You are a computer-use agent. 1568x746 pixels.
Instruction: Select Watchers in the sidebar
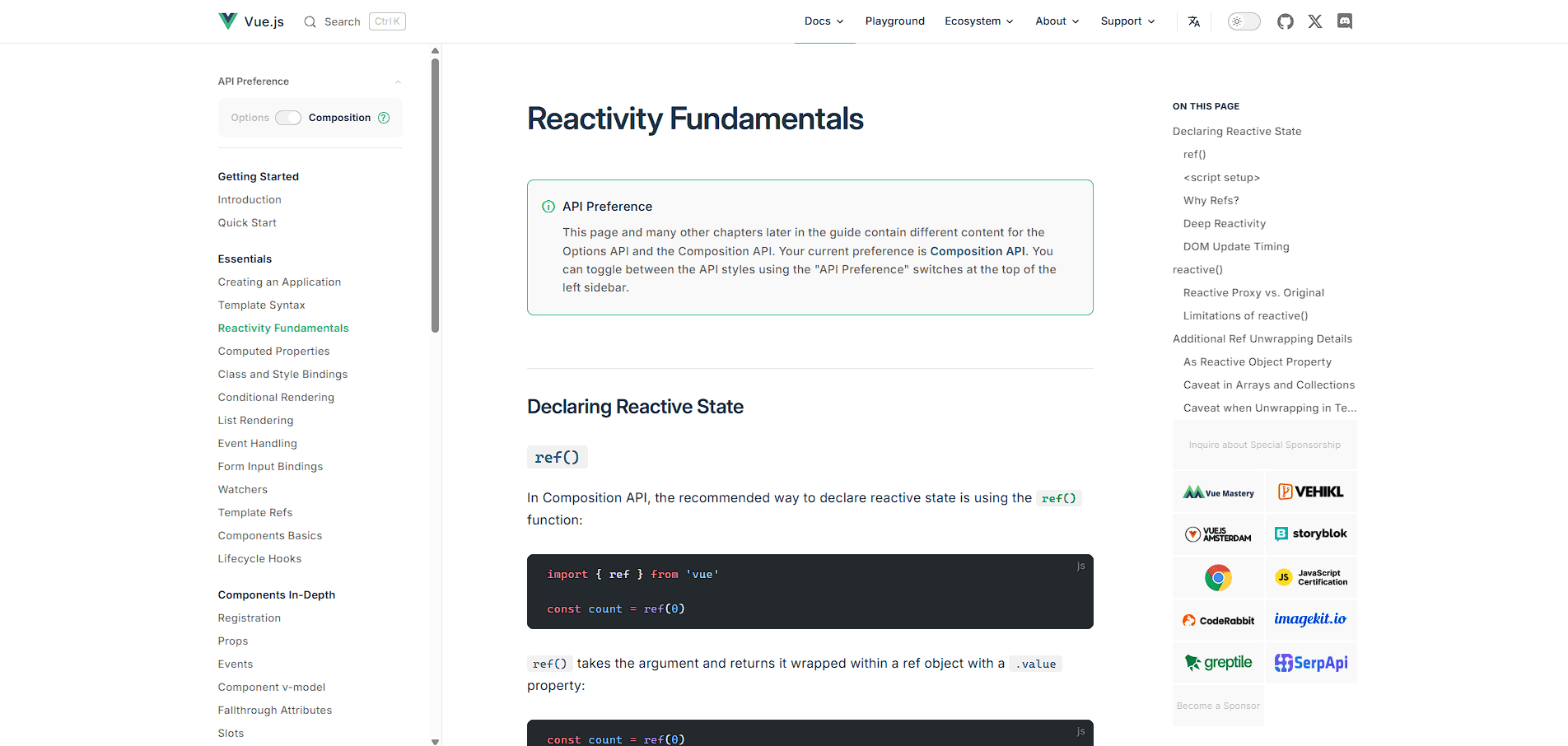point(243,489)
